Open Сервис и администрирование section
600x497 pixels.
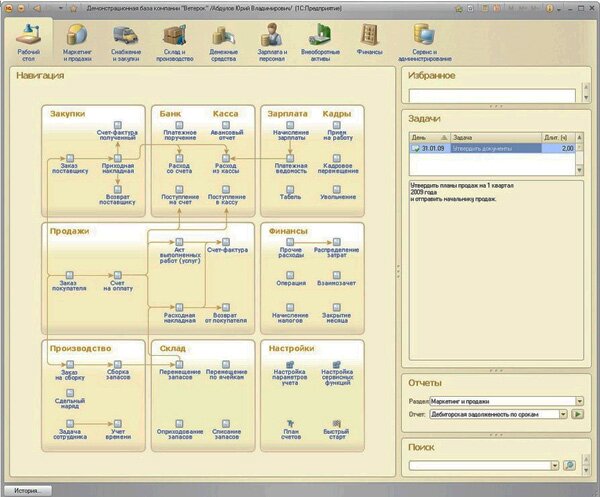[x=425, y=42]
